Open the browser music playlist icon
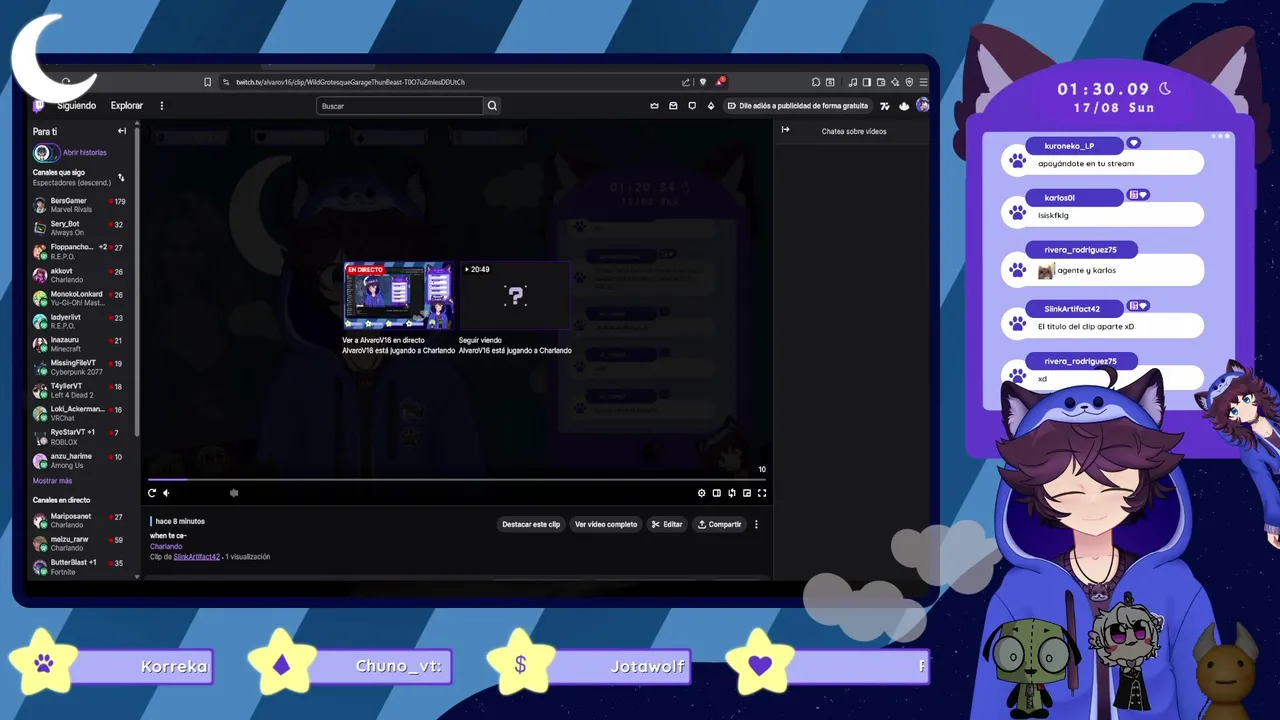 pyautogui.click(x=853, y=82)
